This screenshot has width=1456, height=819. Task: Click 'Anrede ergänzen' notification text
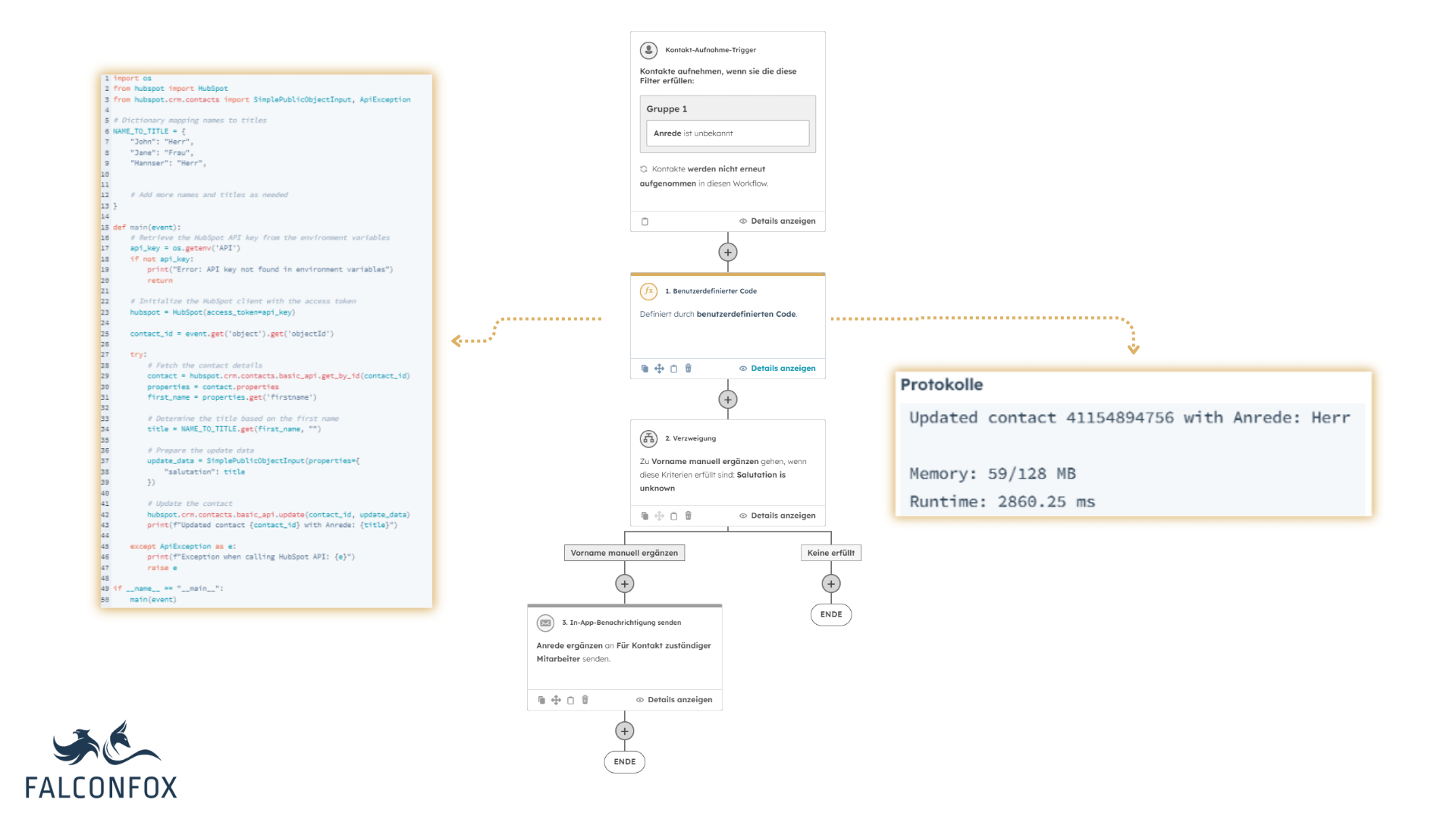click(x=570, y=646)
